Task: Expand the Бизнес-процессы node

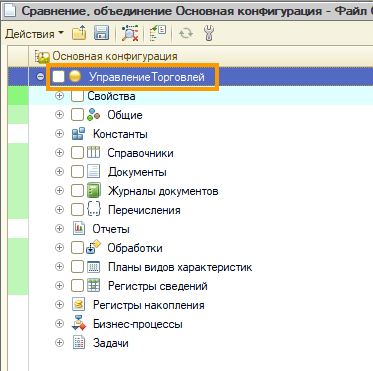Action: tap(59, 323)
